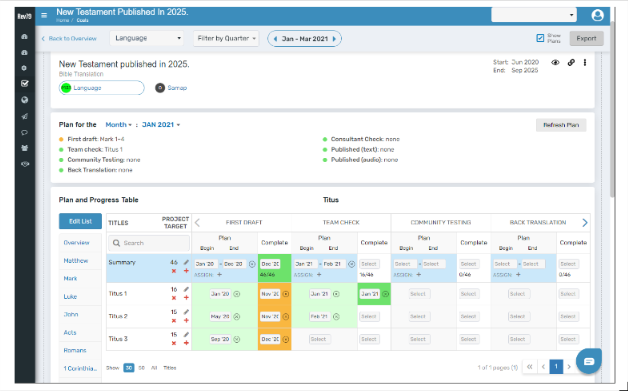Open the JAN 2021 month dropdown

pyautogui.click(x=161, y=125)
